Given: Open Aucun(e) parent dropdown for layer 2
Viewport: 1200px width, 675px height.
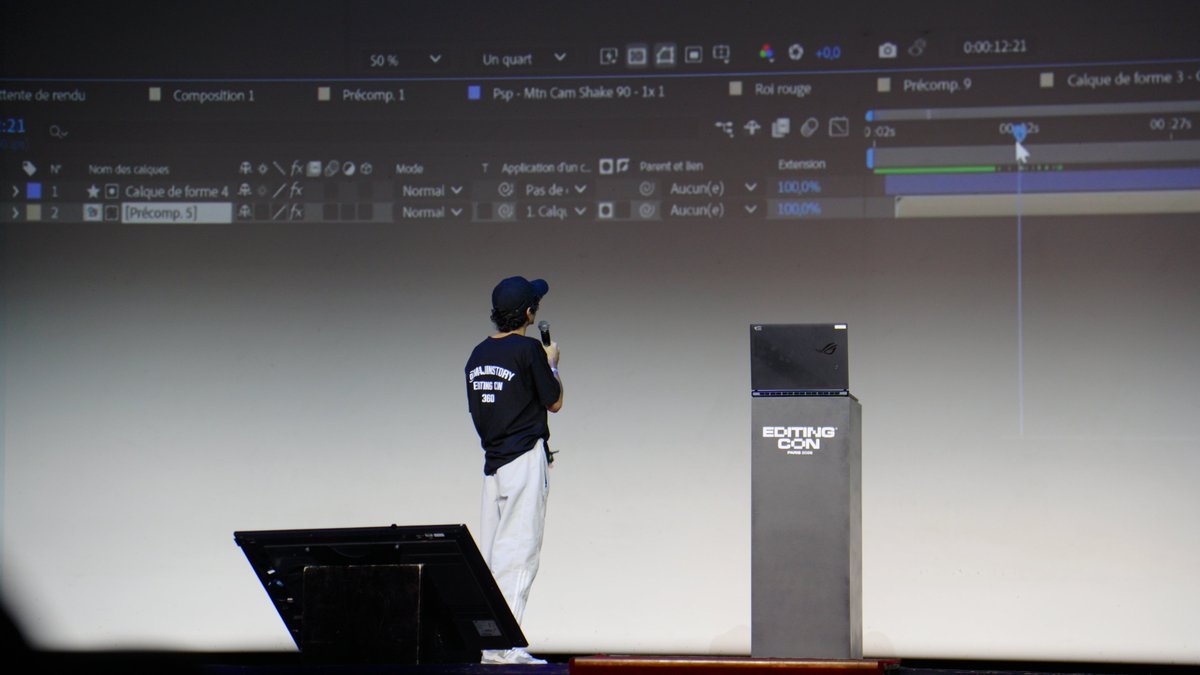Looking at the screenshot, I should coord(712,210).
